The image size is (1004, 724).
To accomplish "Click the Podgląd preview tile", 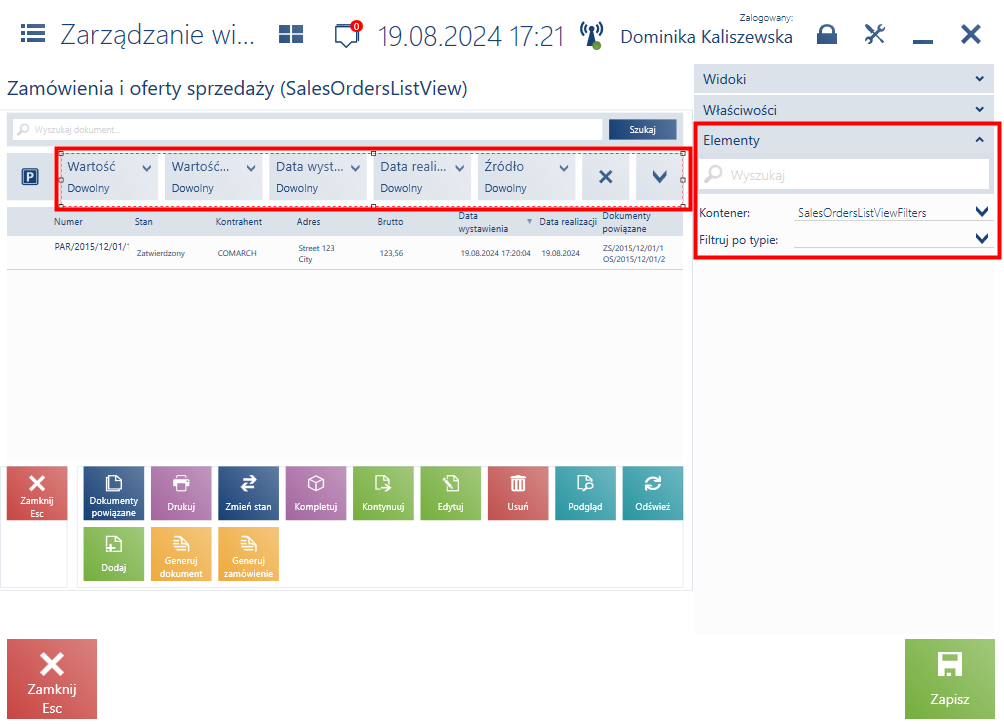I will click(x=585, y=493).
